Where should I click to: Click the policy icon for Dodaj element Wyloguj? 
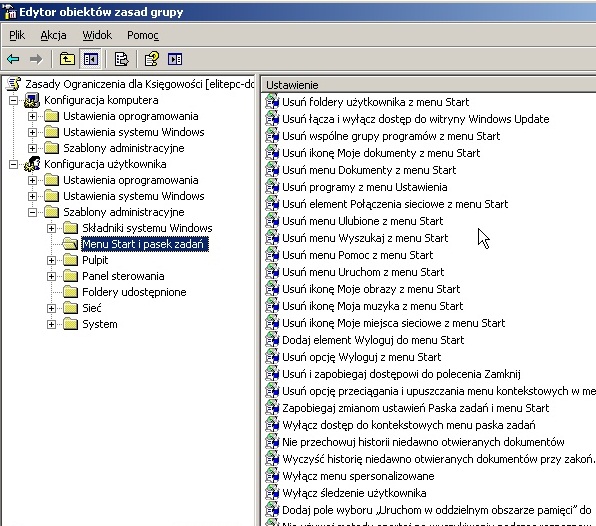click(272, 339)
